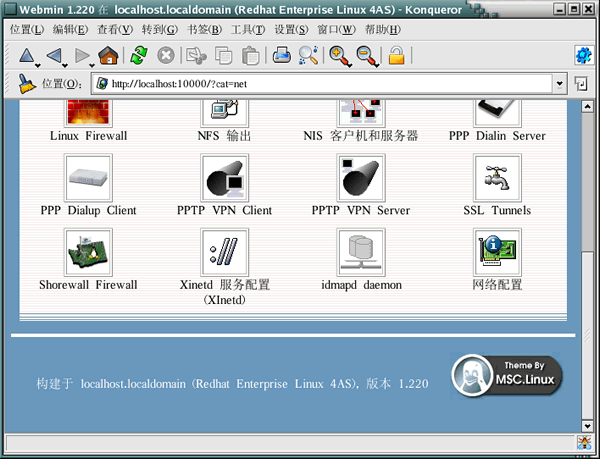
Task: Open PPTP VPN Server icon
Action: click(x=361, y=178)
